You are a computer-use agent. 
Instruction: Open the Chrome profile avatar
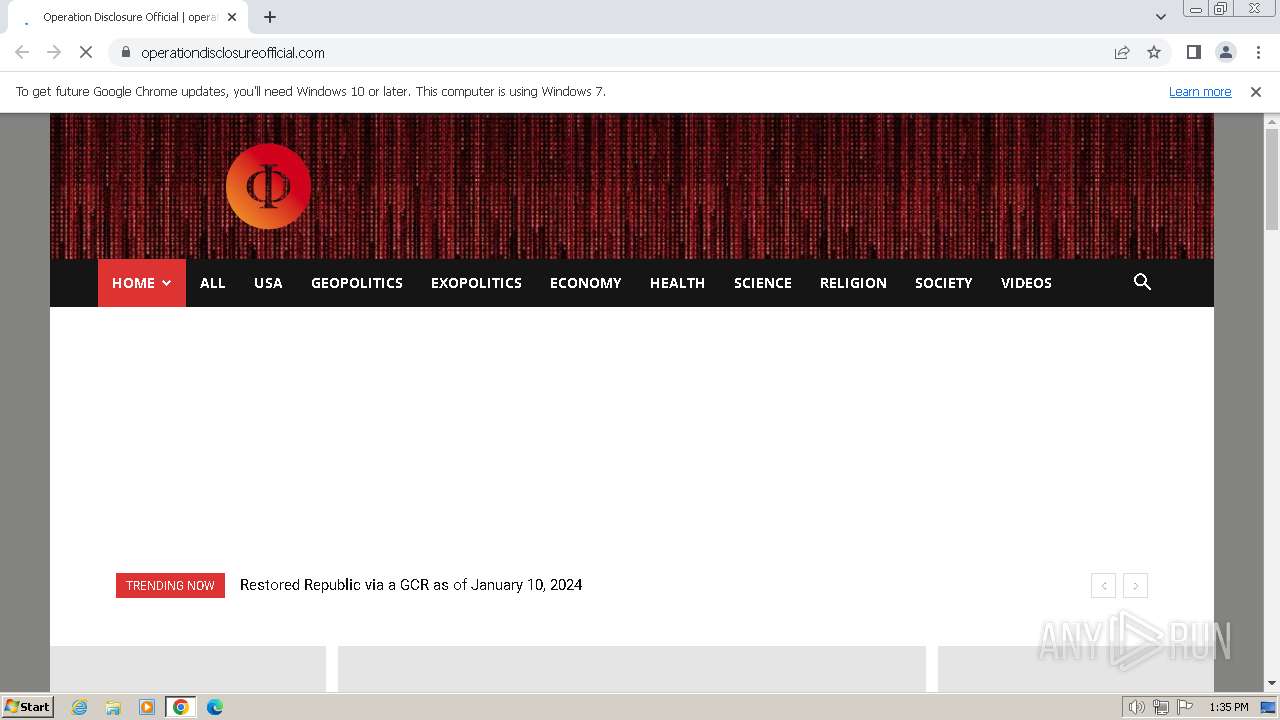click(1225, 53)
